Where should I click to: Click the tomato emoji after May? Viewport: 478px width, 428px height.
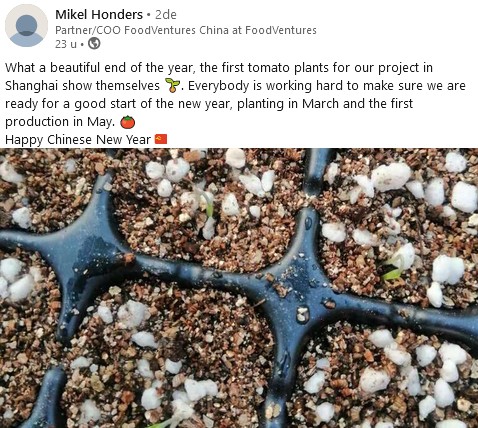pyautogui.click(x=128, y=122)
